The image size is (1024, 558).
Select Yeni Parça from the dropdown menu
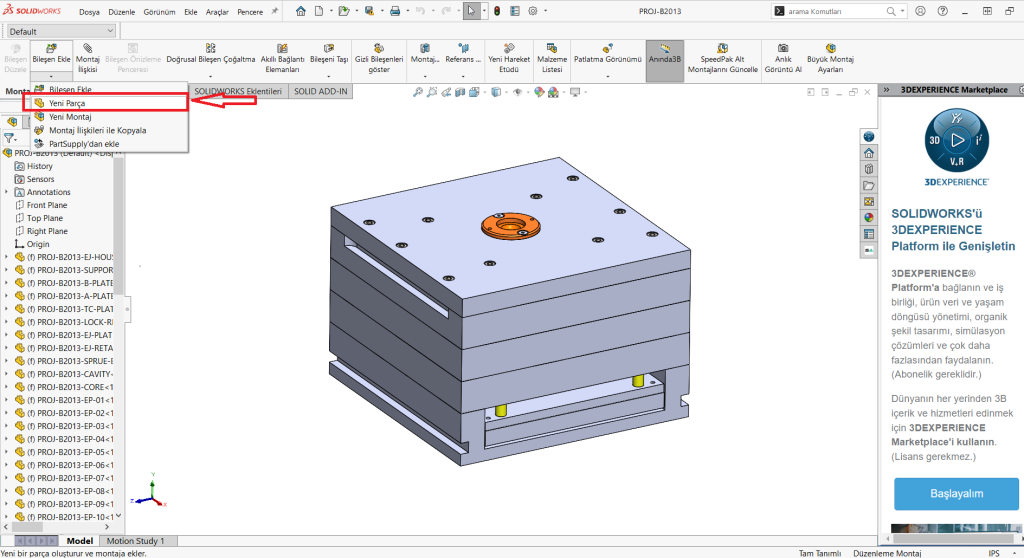[68, 102]
